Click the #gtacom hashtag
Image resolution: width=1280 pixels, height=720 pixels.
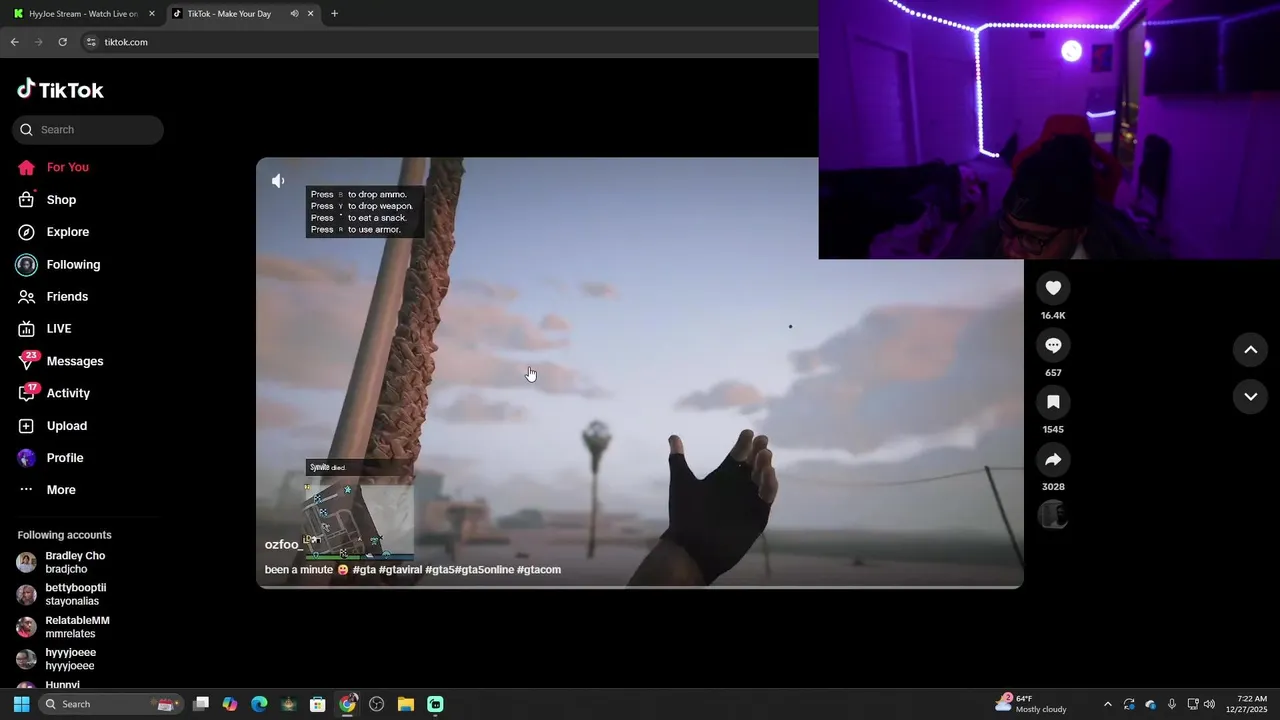pos(539,570)
